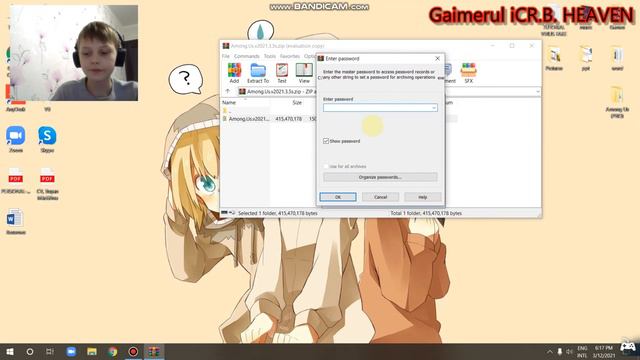This screenshot has height=360, width=640.
Task: Click the Test archive toolbar icon
Action: tap(282, 73)
